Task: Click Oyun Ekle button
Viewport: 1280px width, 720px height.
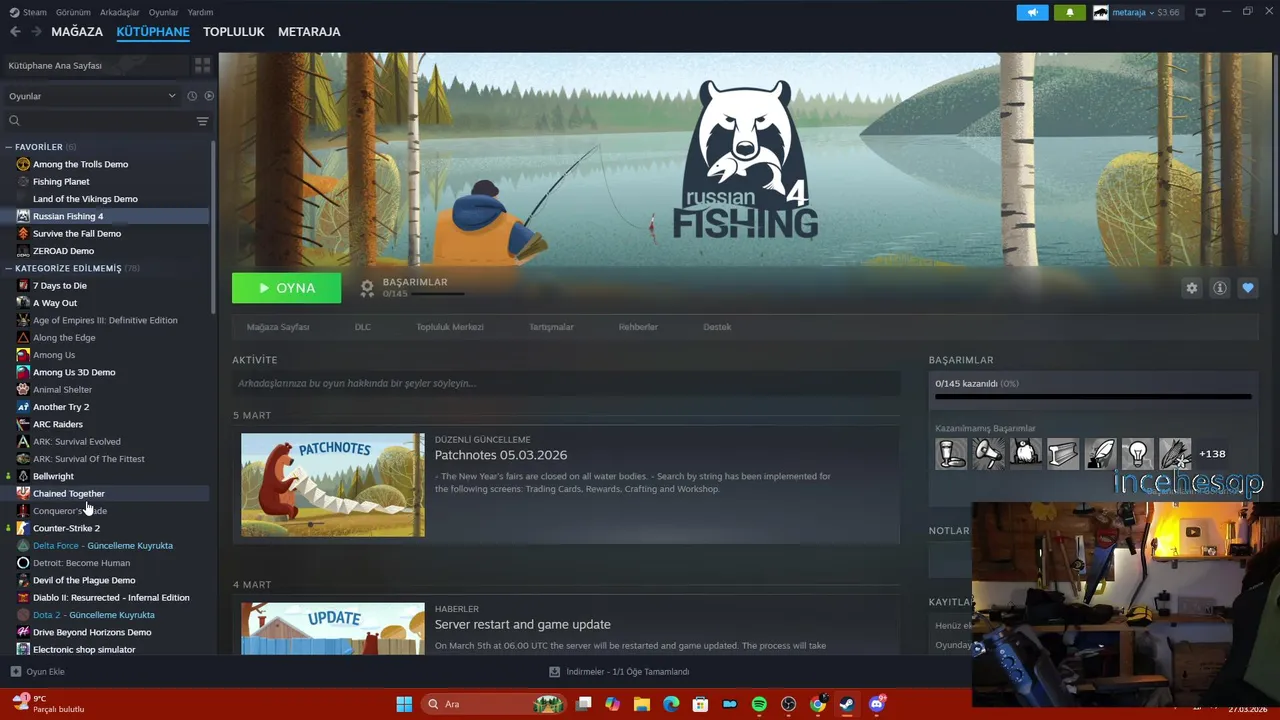Action: [38, 672]
